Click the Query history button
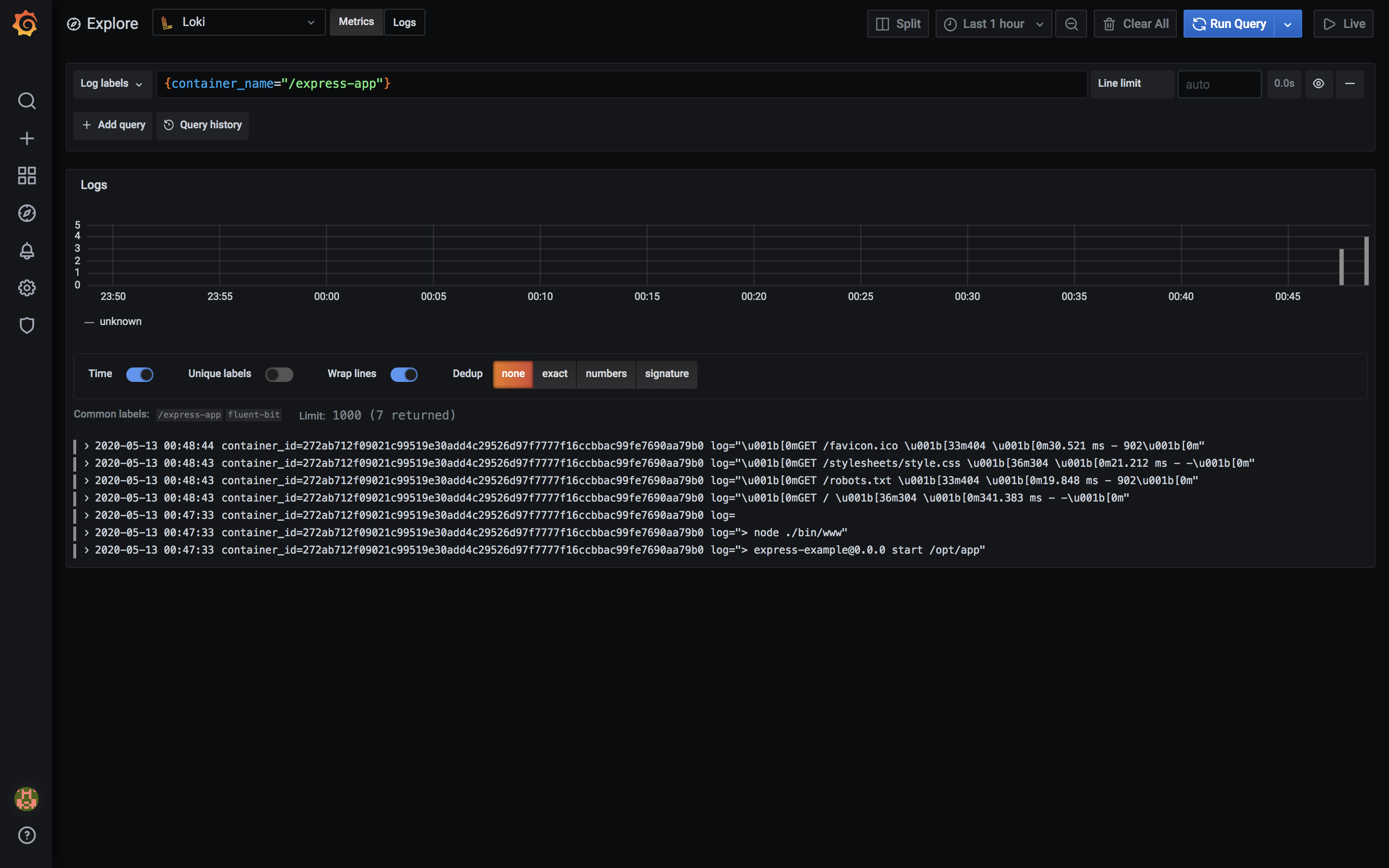This screenshot has width=1389, height=868. pos(203,125)
